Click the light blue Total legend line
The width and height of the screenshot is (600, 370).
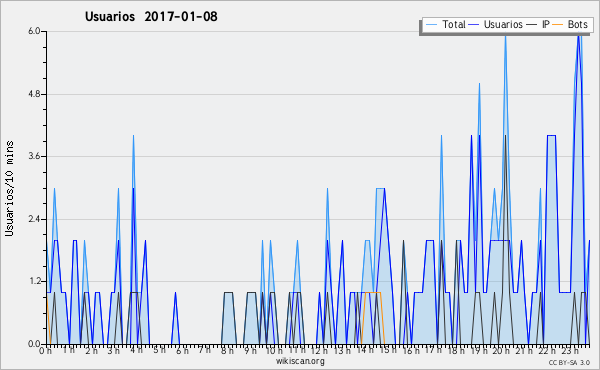431,25
